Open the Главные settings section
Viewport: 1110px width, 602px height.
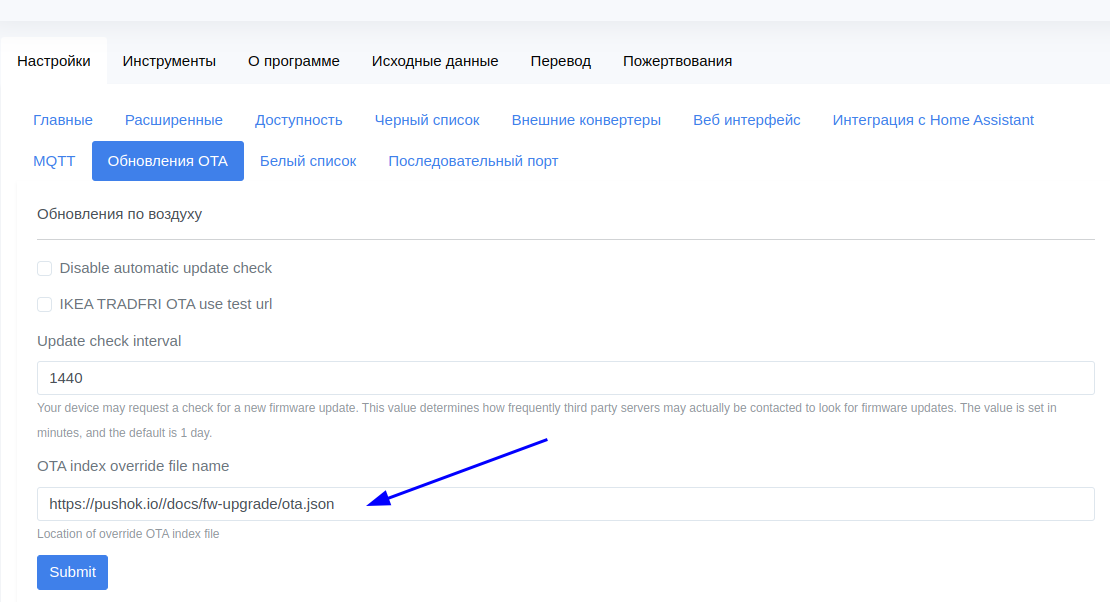click(63, 120)
